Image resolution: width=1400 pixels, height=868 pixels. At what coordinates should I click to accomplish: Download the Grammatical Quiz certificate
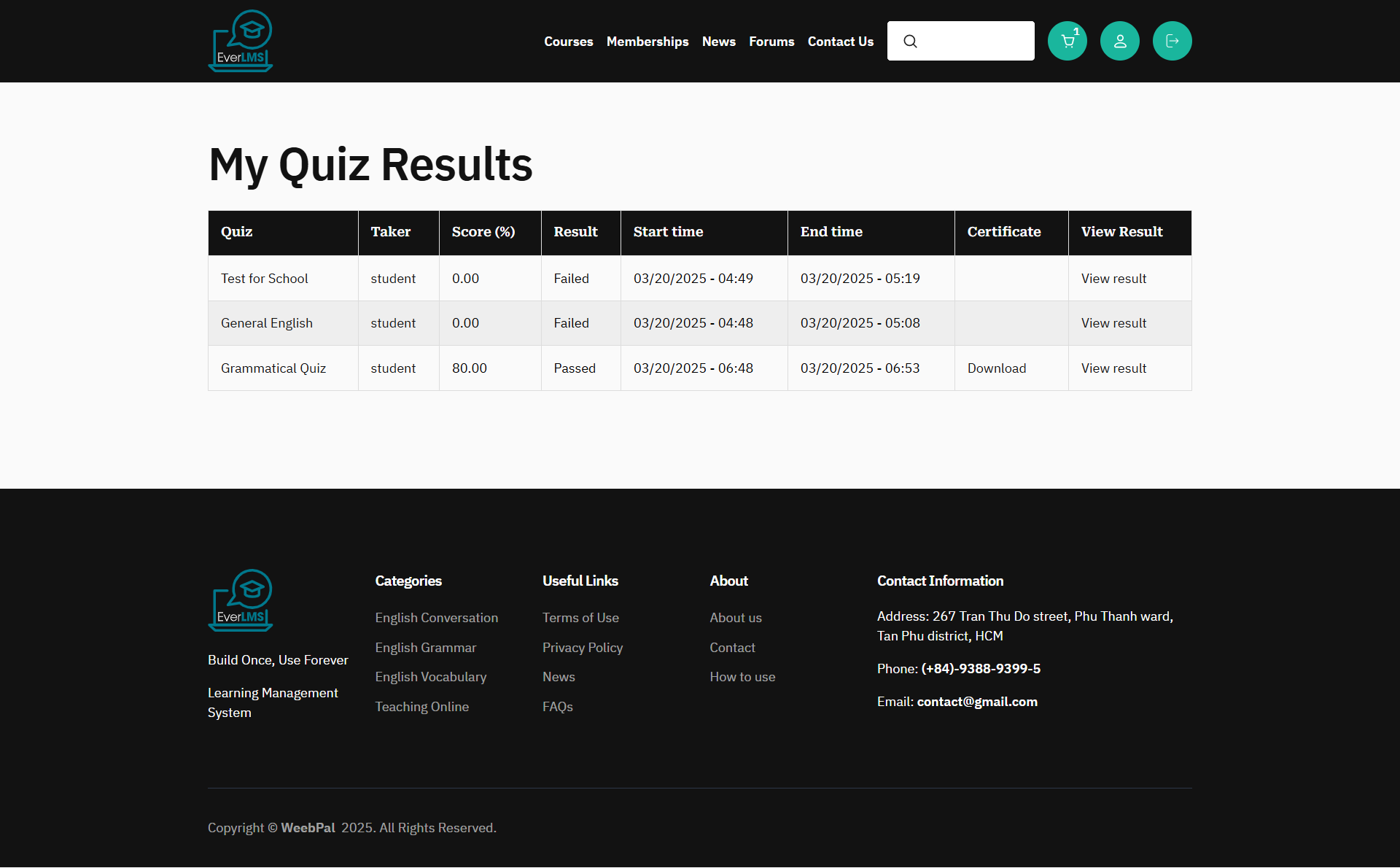[996, 368]
